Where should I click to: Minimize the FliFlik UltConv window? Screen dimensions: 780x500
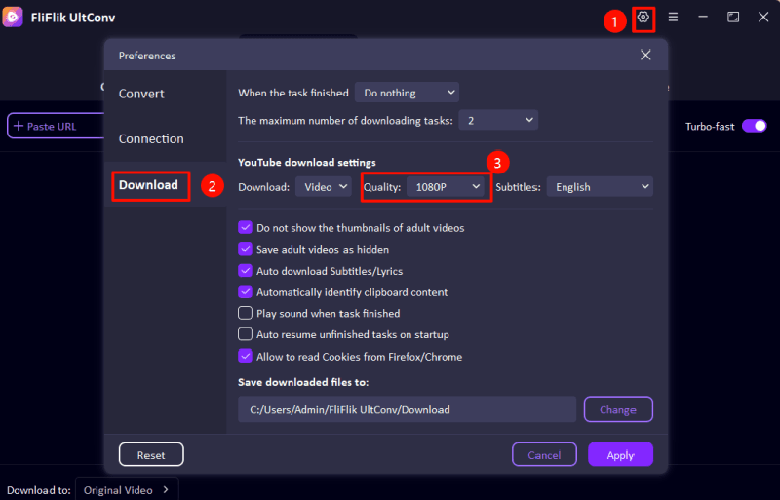click(703, 17)
